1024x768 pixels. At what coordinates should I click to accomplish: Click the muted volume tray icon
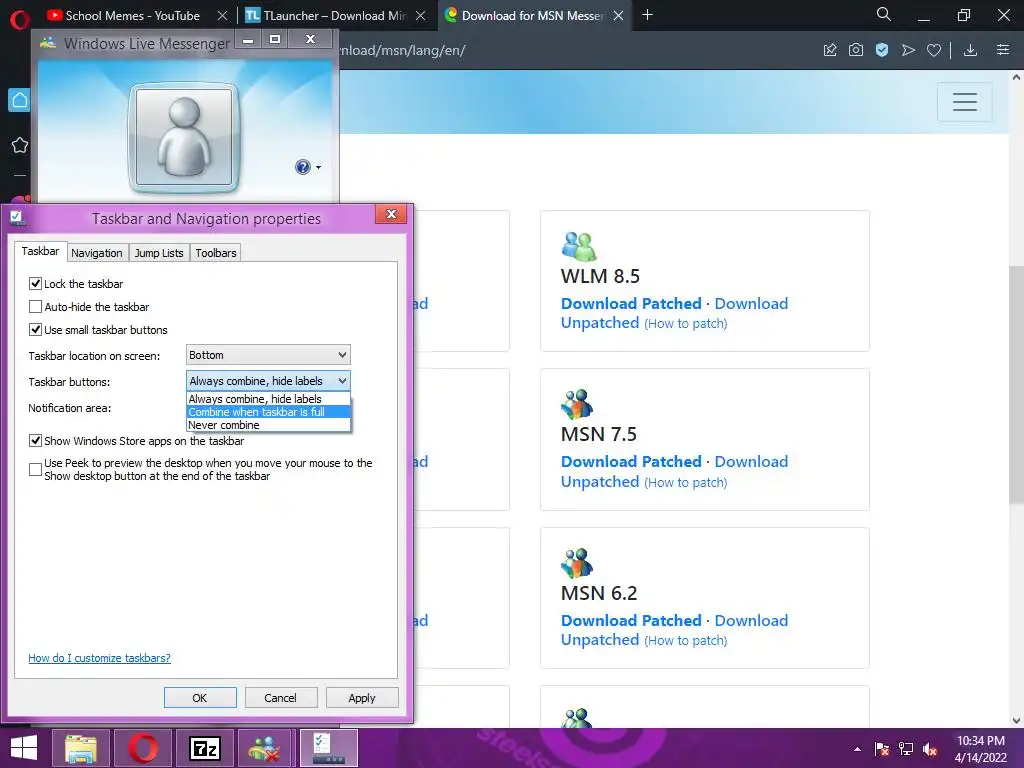tap(930, 749)
